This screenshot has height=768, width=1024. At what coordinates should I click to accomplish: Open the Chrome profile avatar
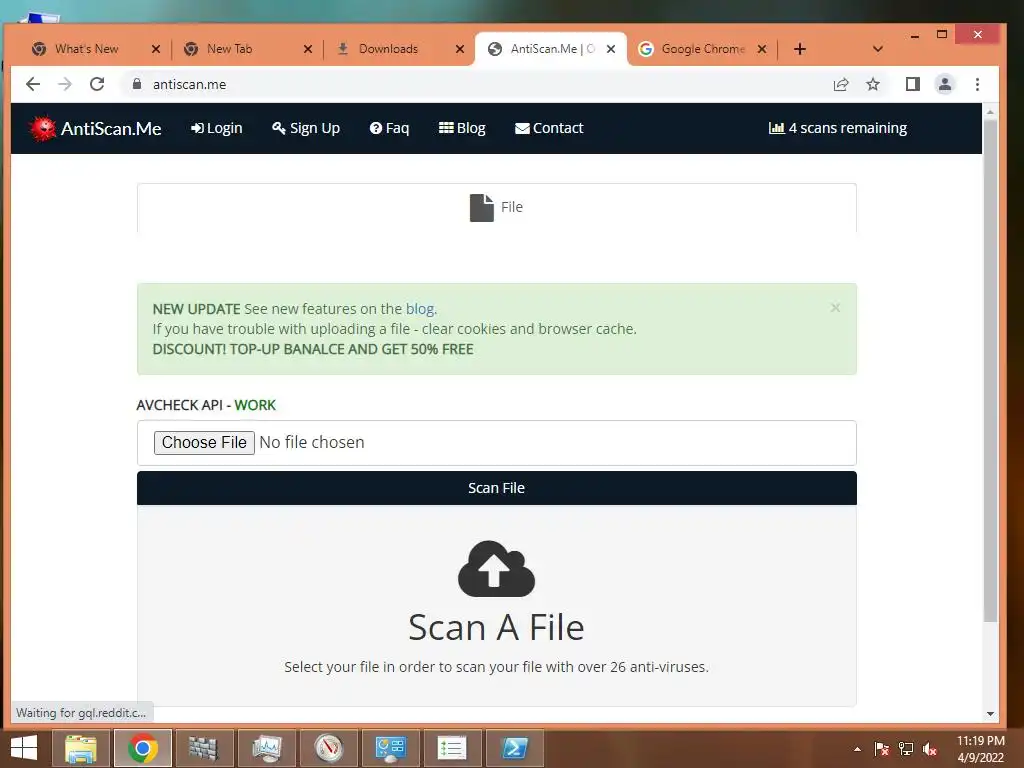[x=944, y=84]
